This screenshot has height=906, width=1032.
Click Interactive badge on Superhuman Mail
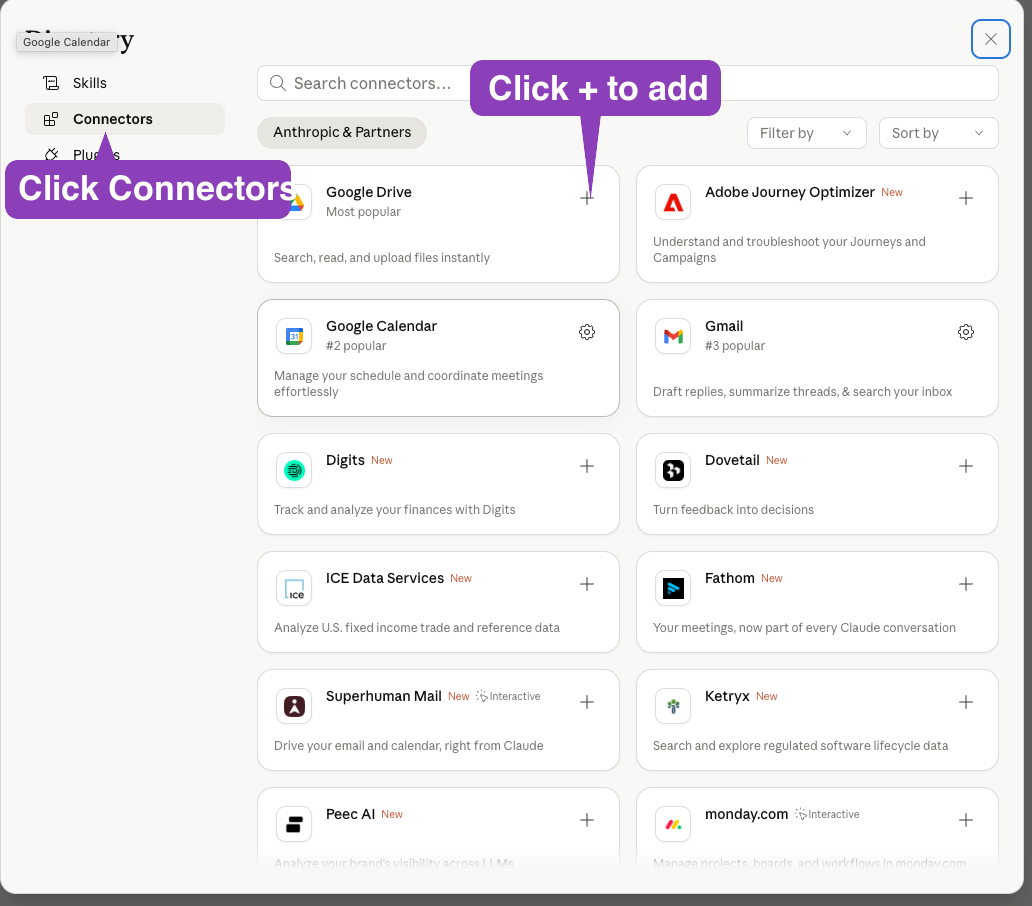508,696
